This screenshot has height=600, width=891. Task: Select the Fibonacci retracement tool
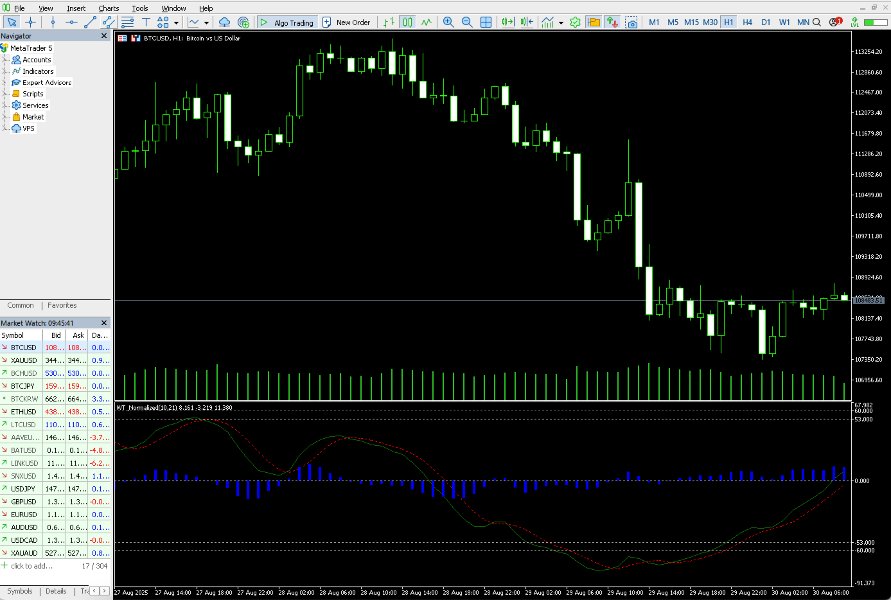pyautogui.click(x=127, y=22)
